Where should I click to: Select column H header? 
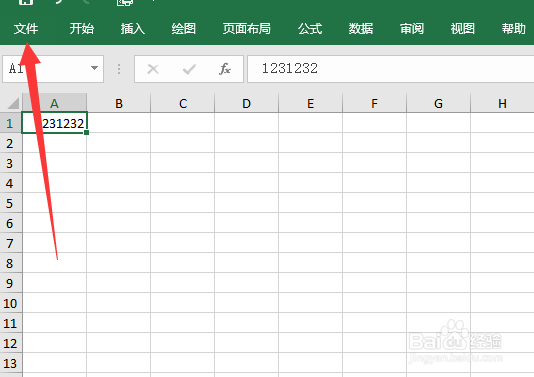[x=502, y=103]
